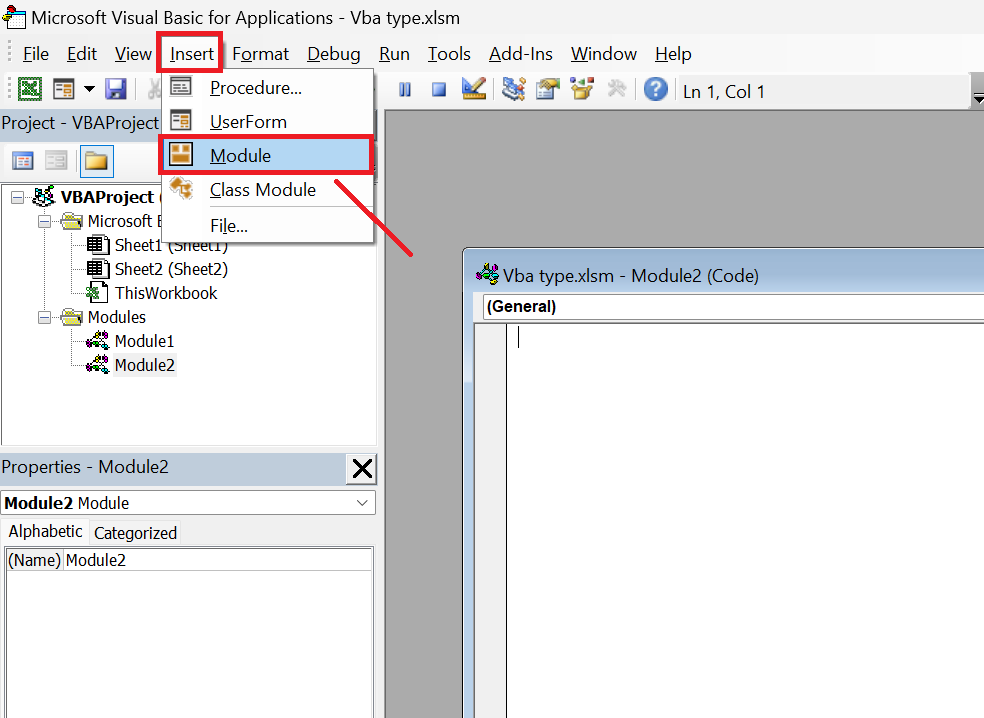Screen dimensions: 984x718
Task: Open the Project Explorer toolbar icon
Action: pos(513,89)
